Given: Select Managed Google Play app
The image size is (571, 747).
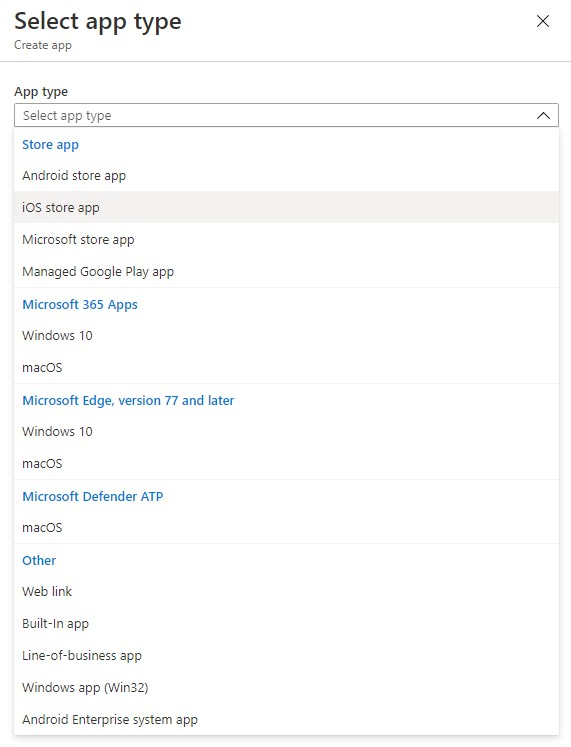Looking at the screenshot, I should coord(286,272).
